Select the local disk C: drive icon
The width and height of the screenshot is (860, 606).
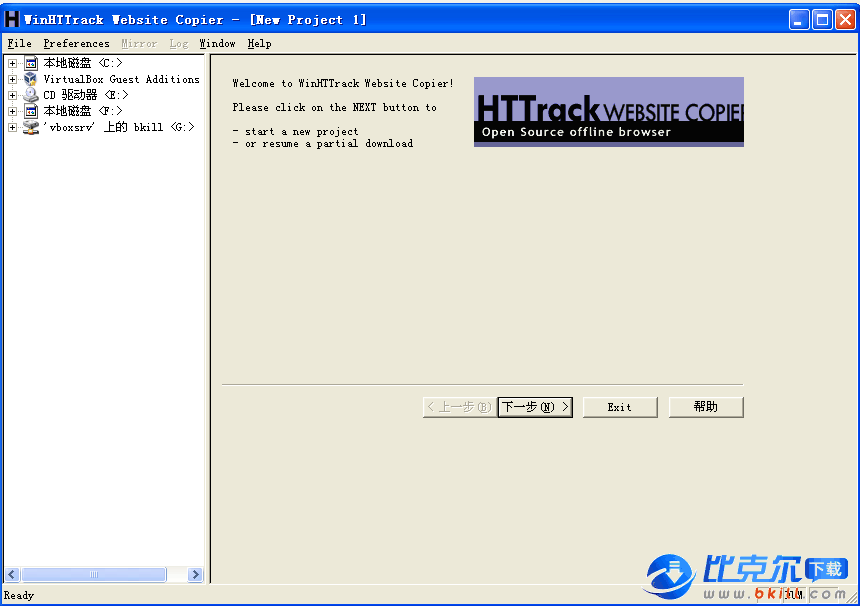(x=31, y=63)
